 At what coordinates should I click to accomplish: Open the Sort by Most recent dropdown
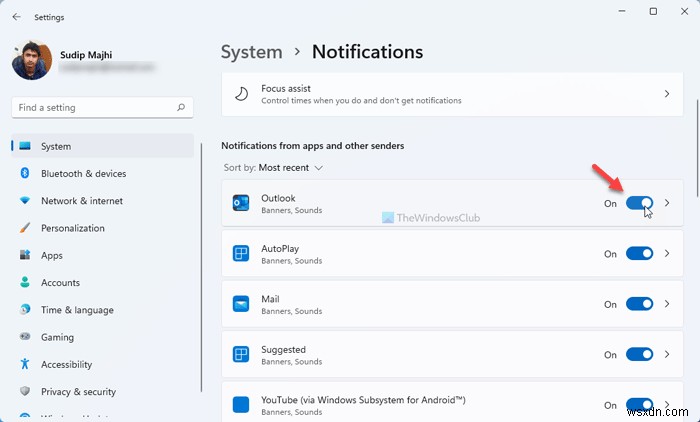click(273, 168)
